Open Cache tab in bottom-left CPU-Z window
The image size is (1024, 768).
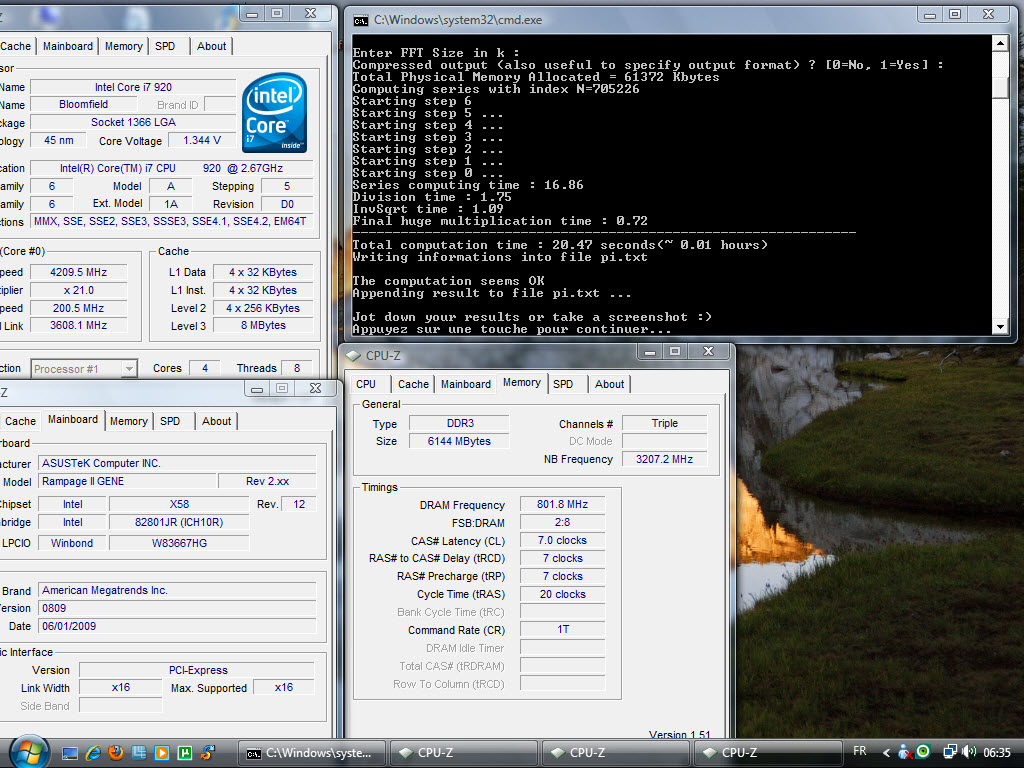20,421
